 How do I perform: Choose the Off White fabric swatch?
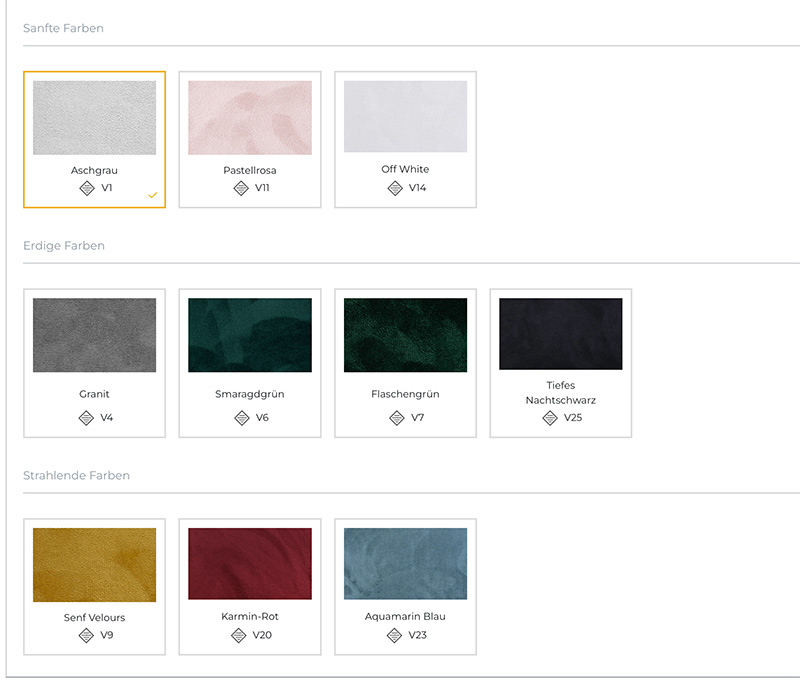405,116
